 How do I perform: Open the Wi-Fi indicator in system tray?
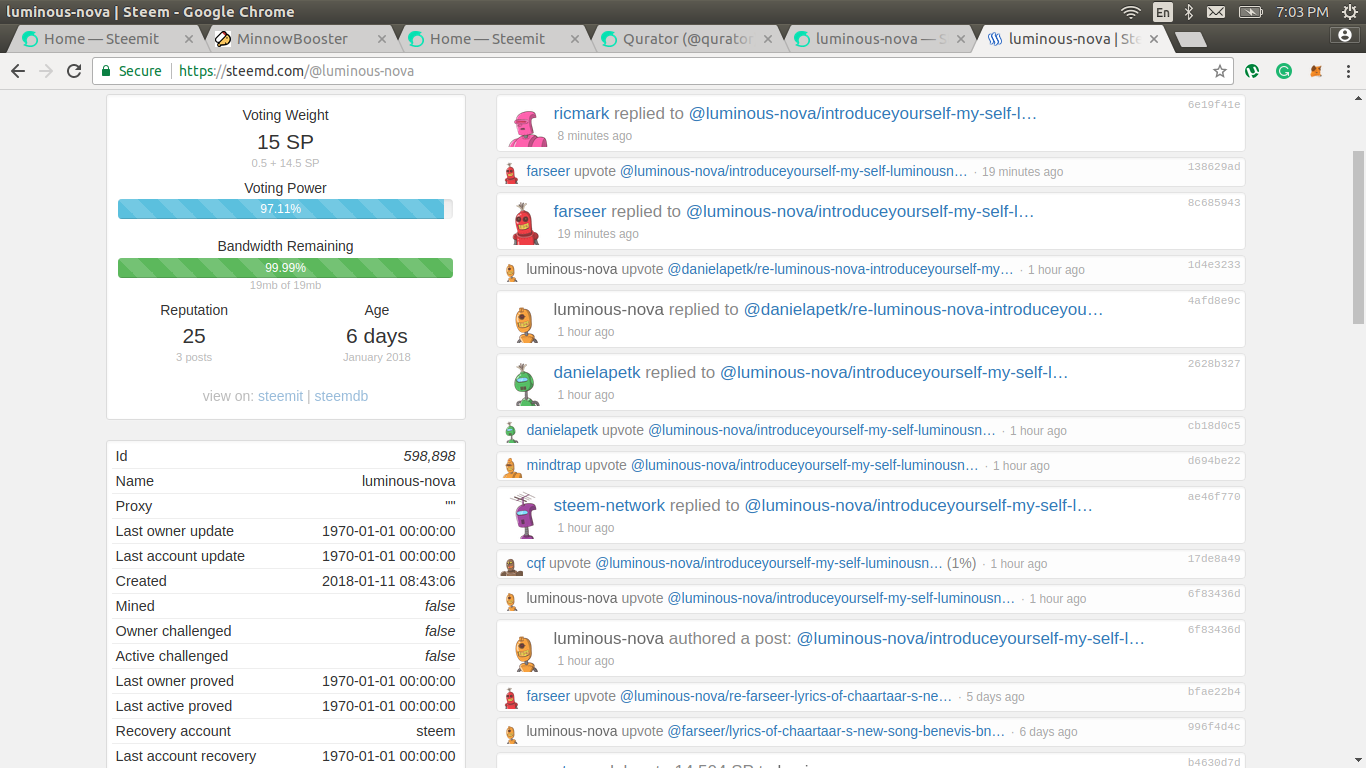1131,12
